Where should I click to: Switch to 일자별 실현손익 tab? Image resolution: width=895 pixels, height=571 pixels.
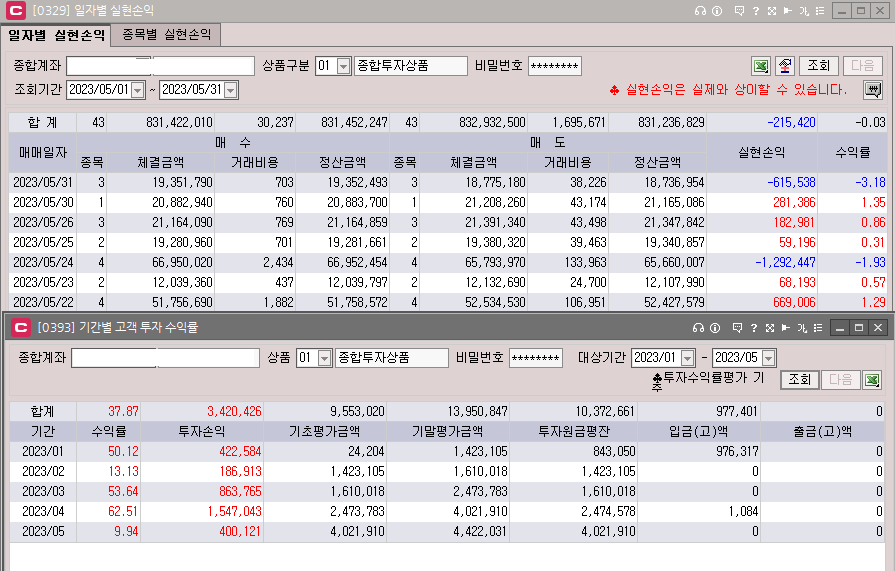click(56, 35)
